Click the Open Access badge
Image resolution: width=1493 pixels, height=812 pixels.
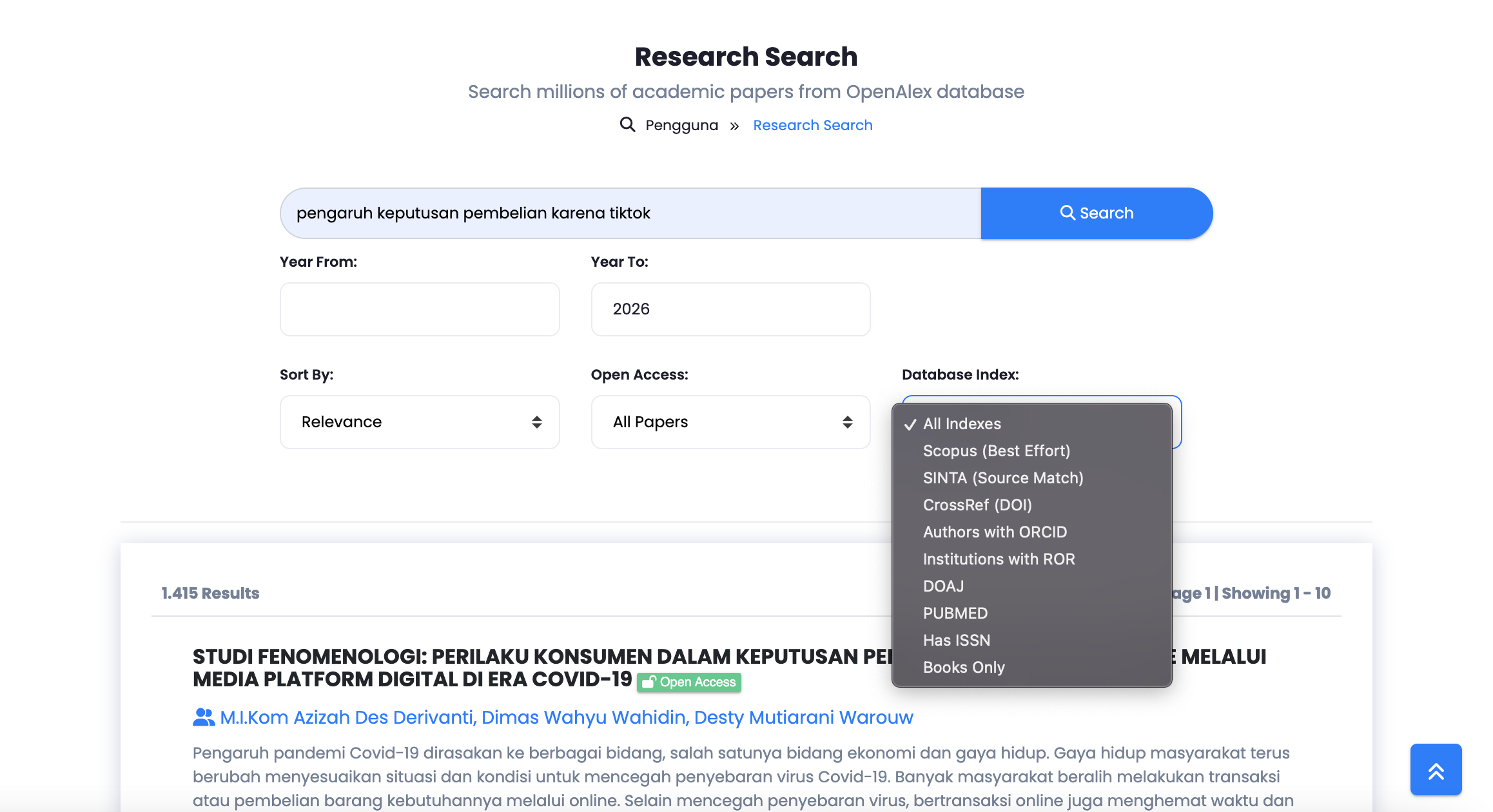pyautogui.click(x=689, y=682)
